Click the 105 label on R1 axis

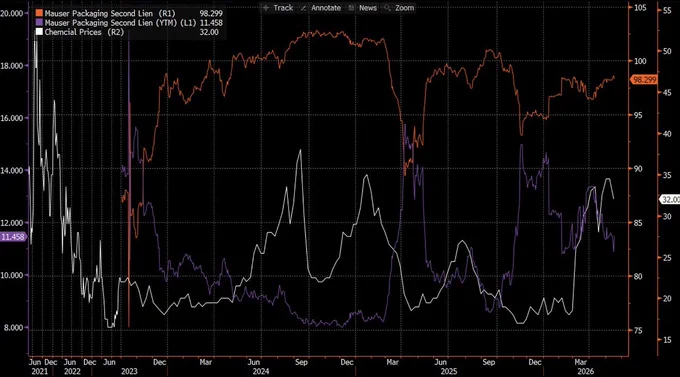pyautogui.click(x=640, y=8)
